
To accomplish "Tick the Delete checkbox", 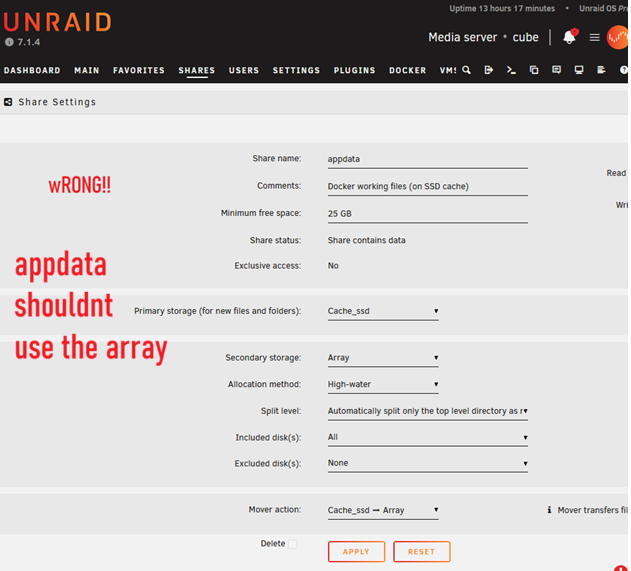I will click(293, 544).
